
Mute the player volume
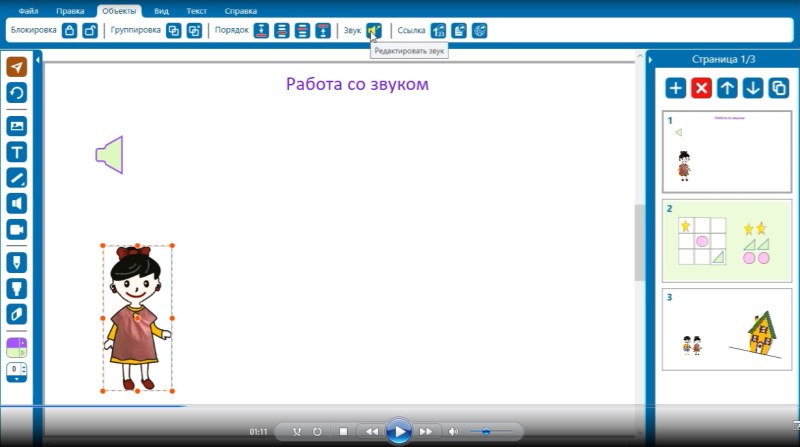453,432
